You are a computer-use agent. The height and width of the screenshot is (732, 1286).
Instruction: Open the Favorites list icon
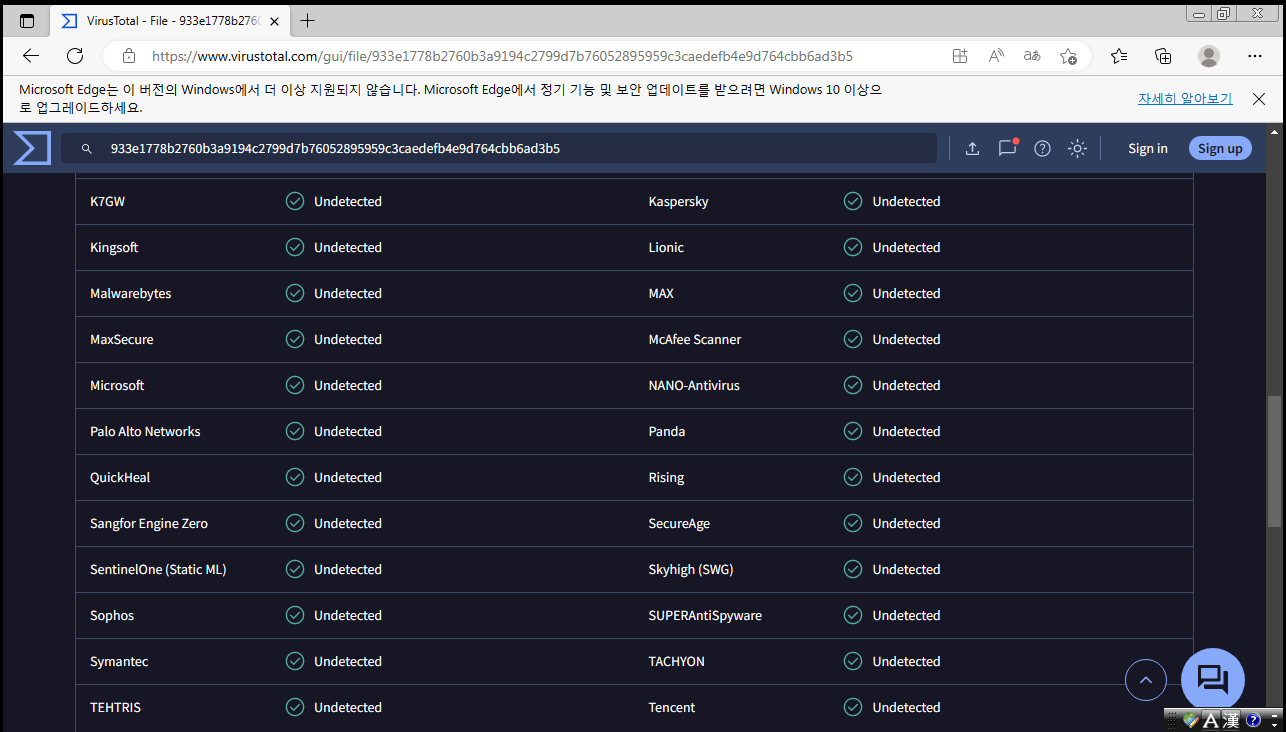click(x=1119, y=56)
